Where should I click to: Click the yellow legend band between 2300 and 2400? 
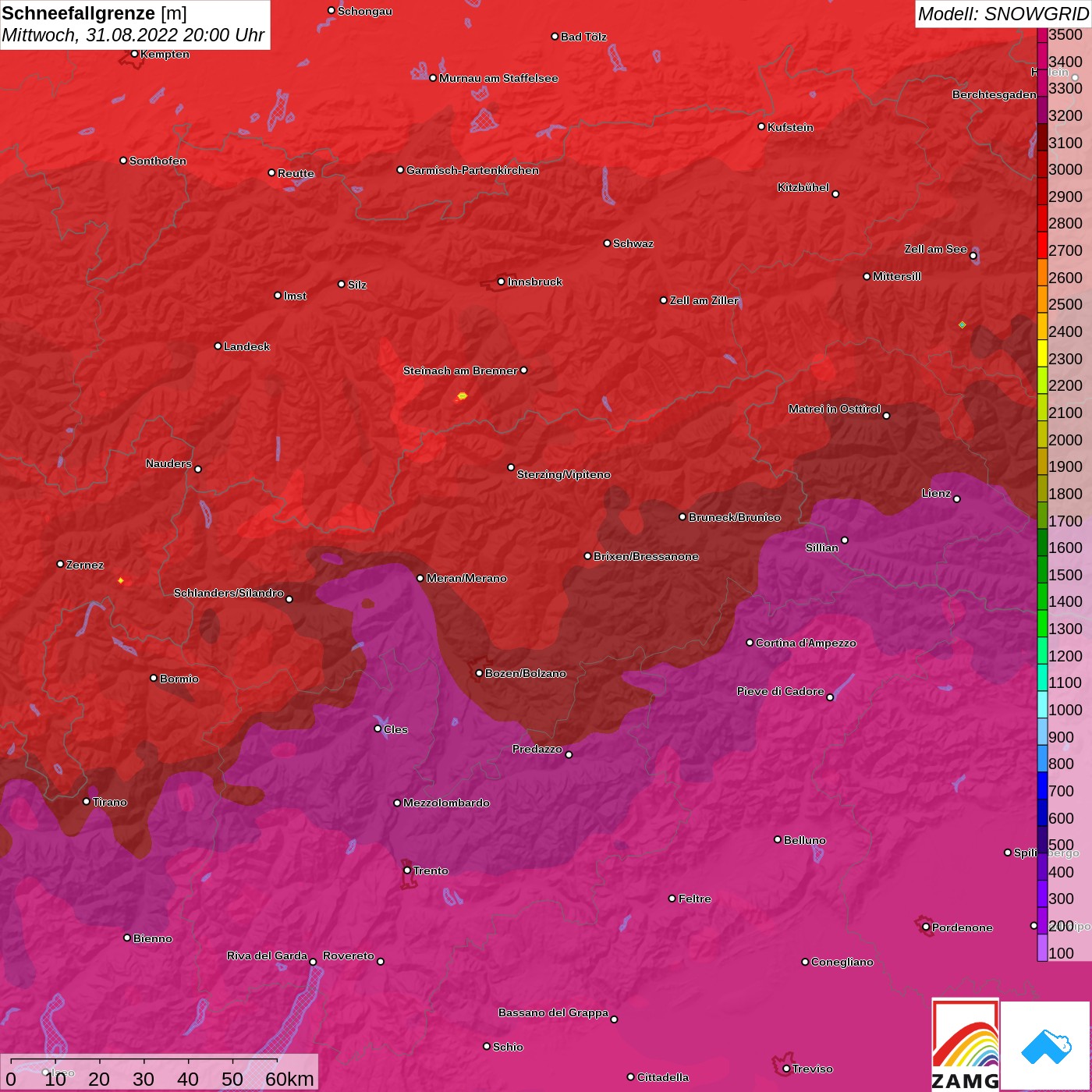1042,353
